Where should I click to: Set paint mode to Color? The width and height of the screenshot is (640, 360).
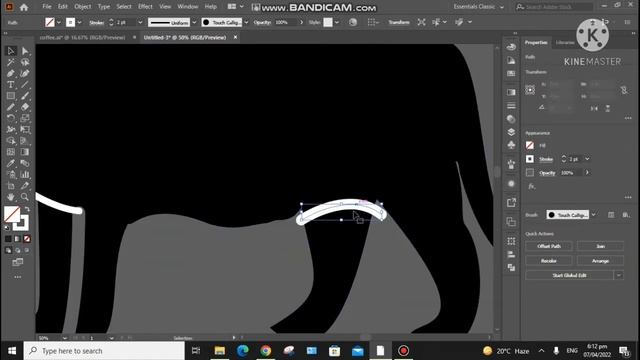click(8, 239)
